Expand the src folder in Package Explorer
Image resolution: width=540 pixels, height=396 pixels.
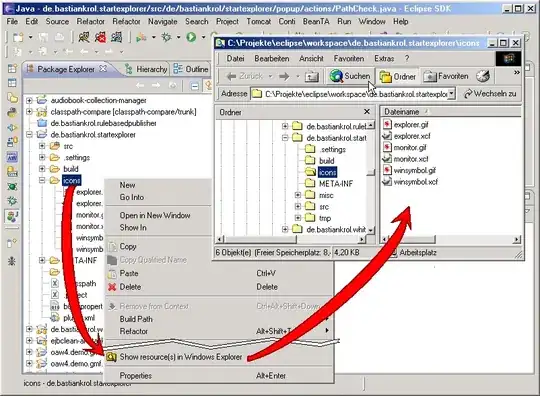pos(42,146)
